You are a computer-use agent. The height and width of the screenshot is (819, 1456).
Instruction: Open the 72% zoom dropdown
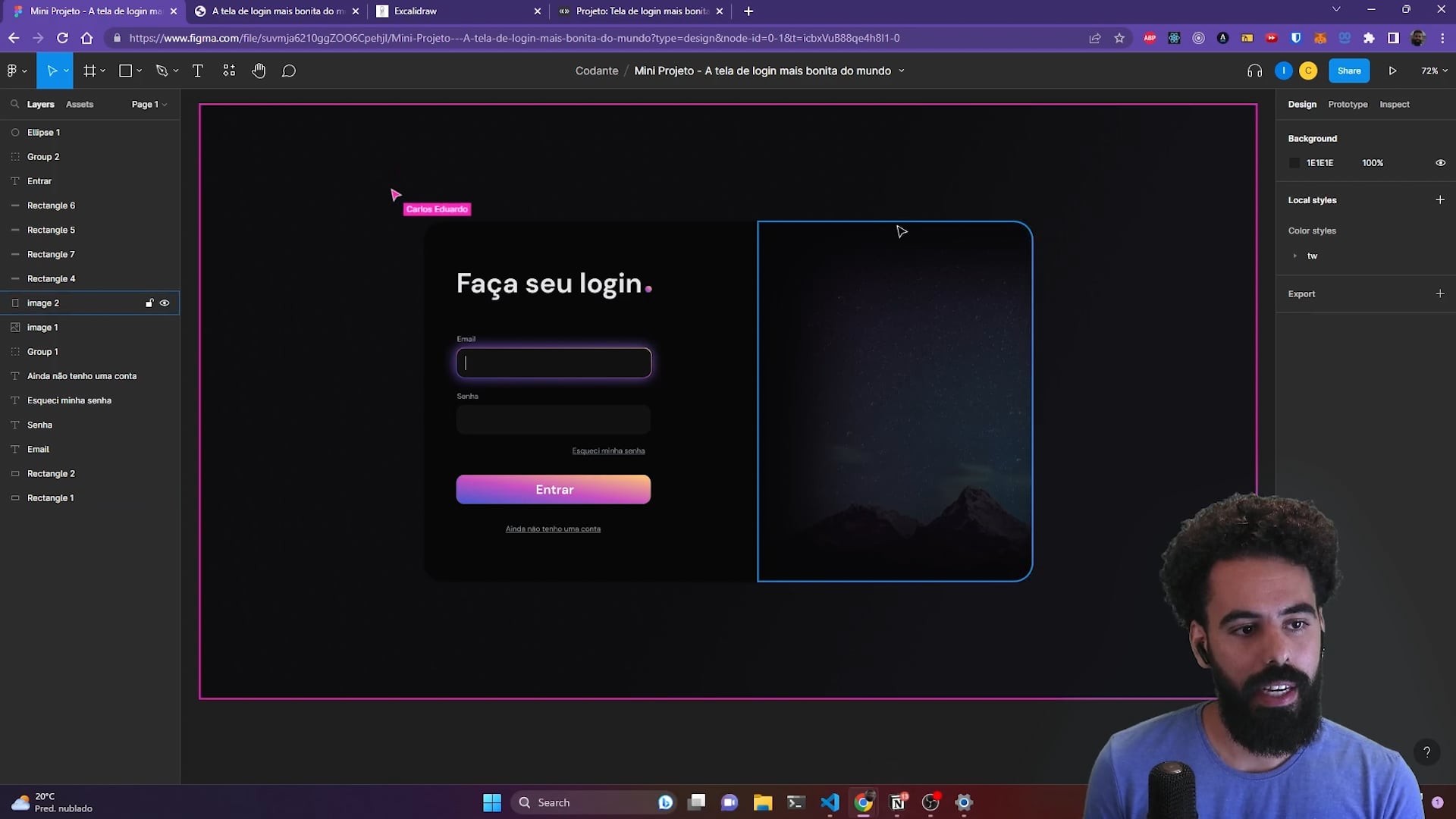coord(1434,71)
